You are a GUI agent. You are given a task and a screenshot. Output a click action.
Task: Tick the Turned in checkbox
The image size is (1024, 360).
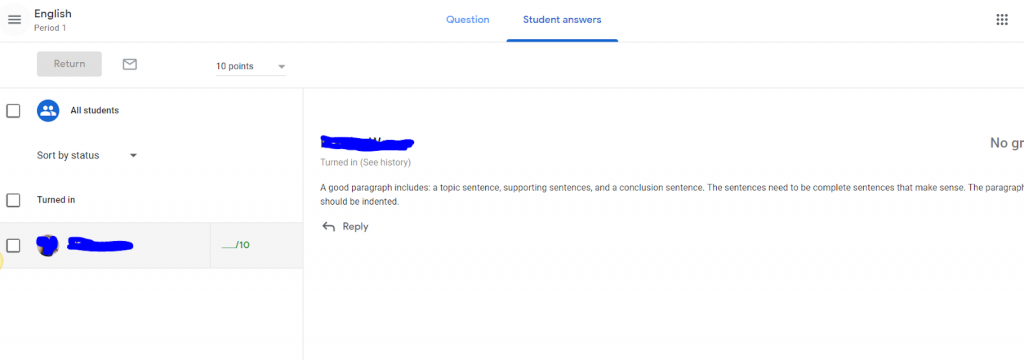click(13, 200)
